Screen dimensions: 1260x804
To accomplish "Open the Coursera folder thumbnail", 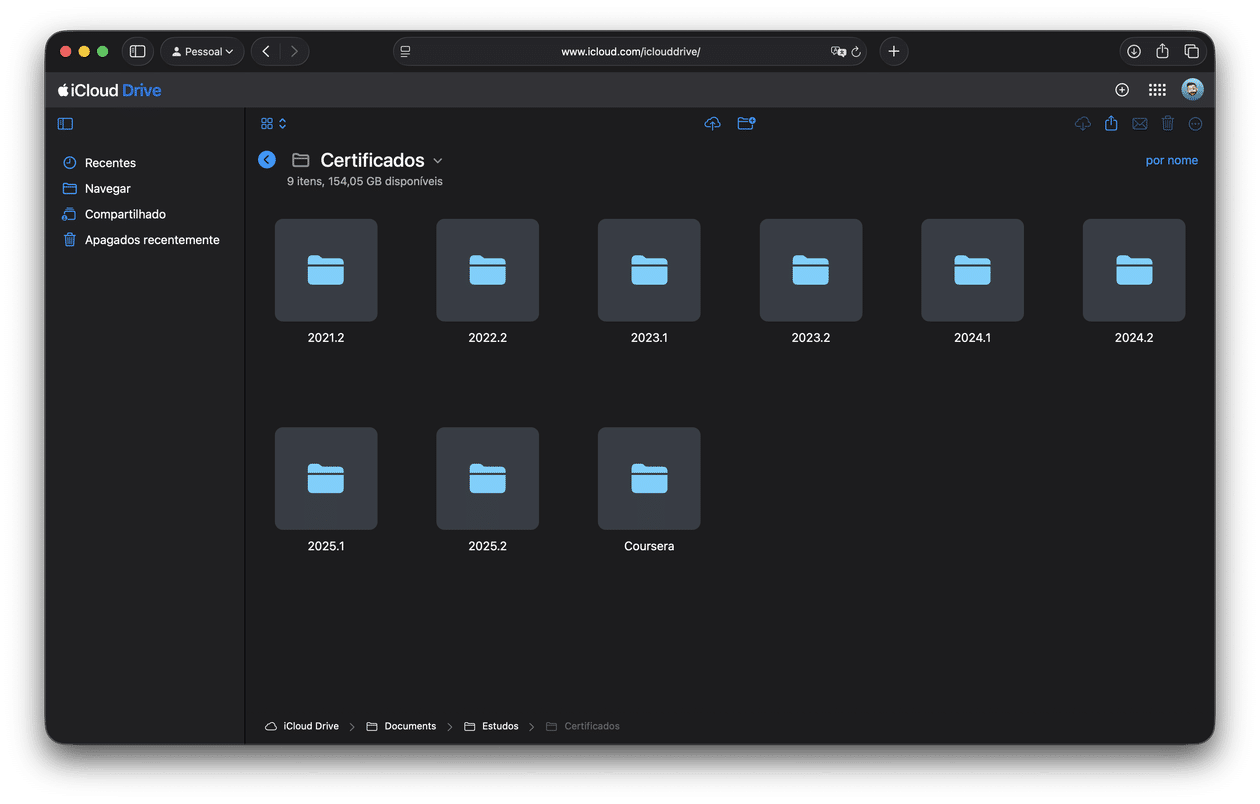I will pyautogui.click(x=648, y=478).
